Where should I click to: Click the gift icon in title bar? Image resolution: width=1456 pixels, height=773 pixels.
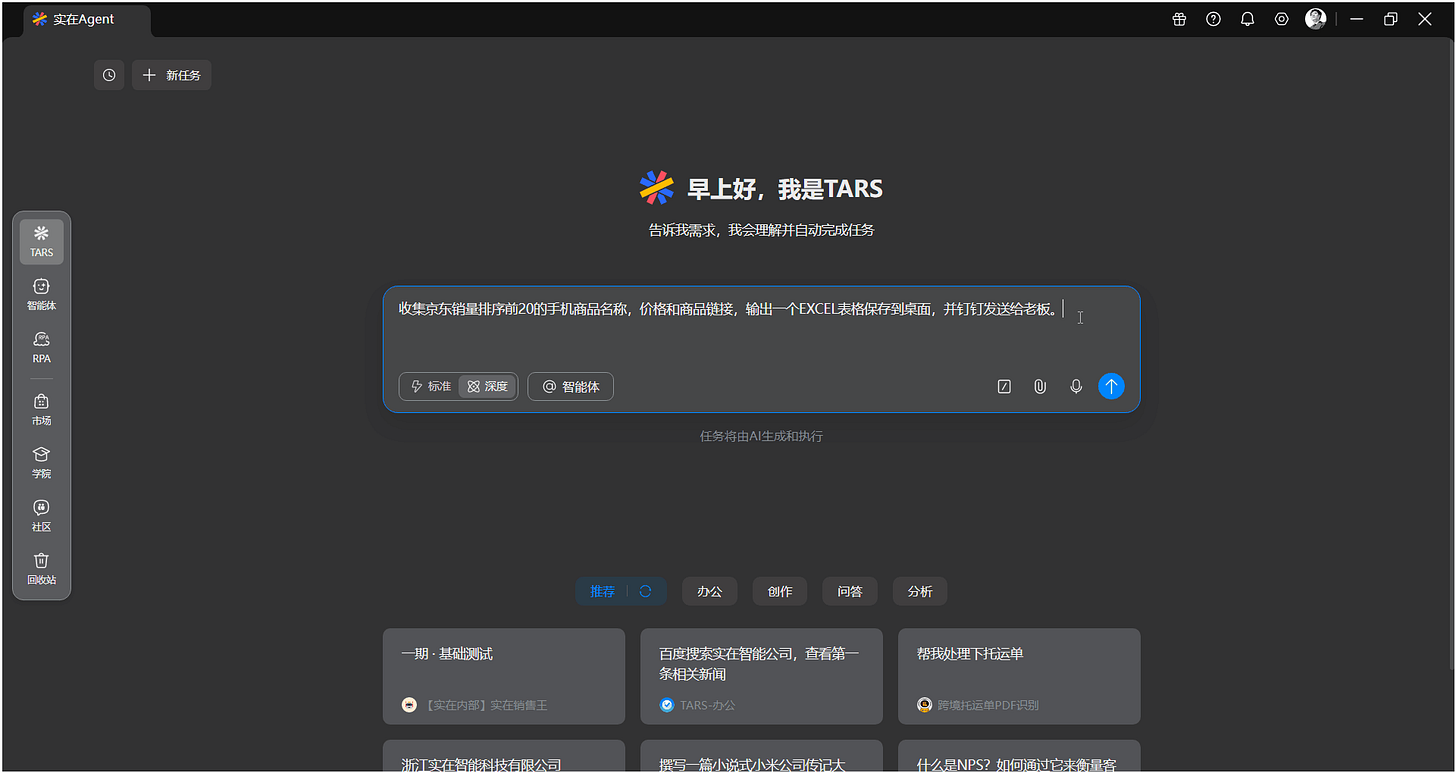pos(1179,19)
